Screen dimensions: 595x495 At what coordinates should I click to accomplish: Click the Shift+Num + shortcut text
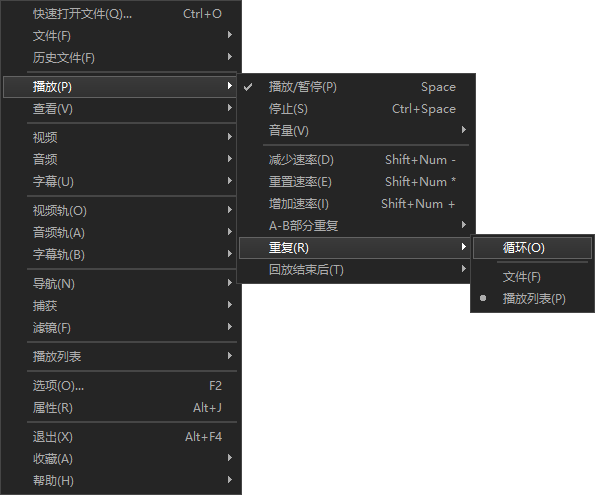coord(418,204)
